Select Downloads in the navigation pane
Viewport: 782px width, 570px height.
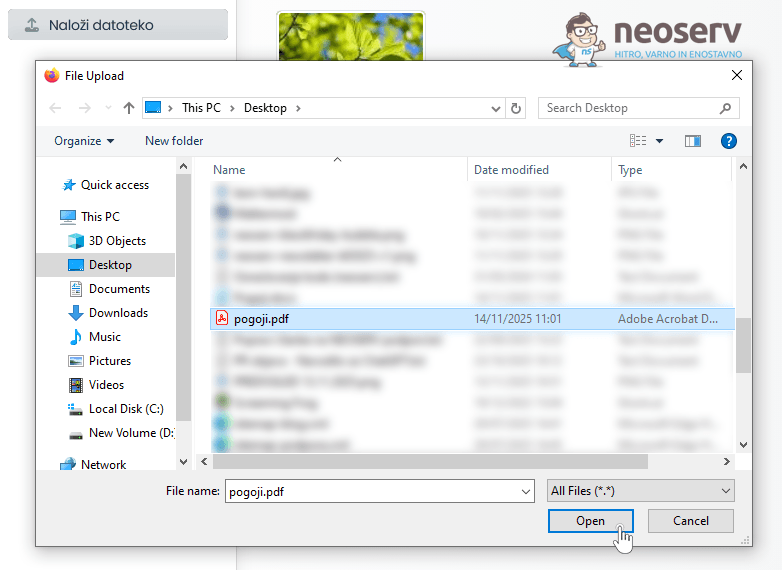[x=118, y=313]
